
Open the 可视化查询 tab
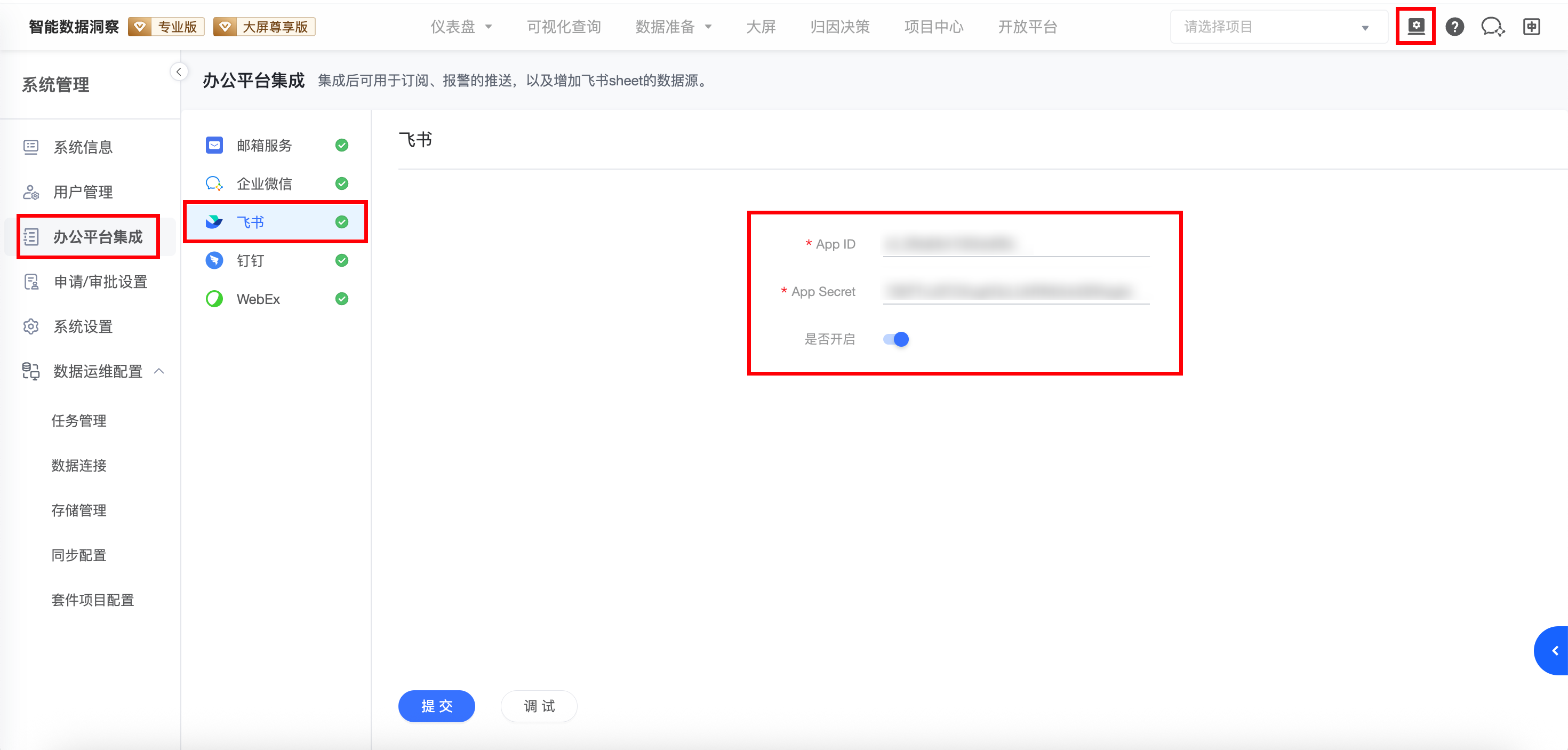[564, 27]
